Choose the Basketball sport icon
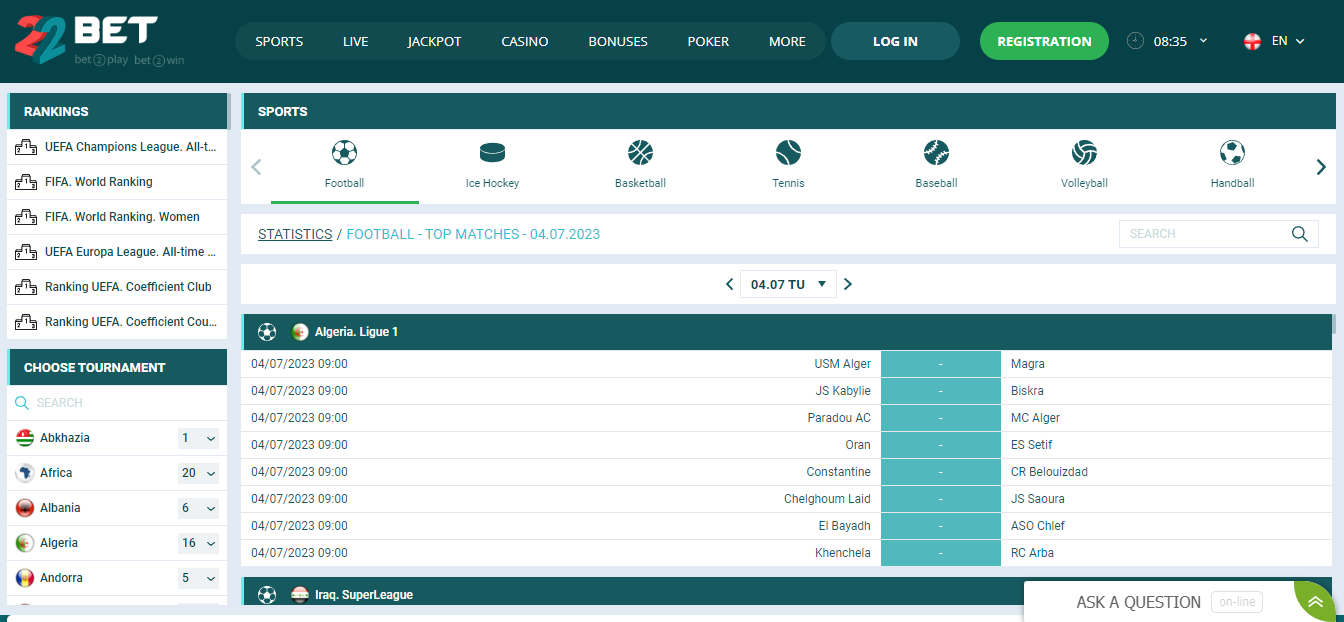The height and width of the screenshot is (622, 1344). tap(640, 153)
